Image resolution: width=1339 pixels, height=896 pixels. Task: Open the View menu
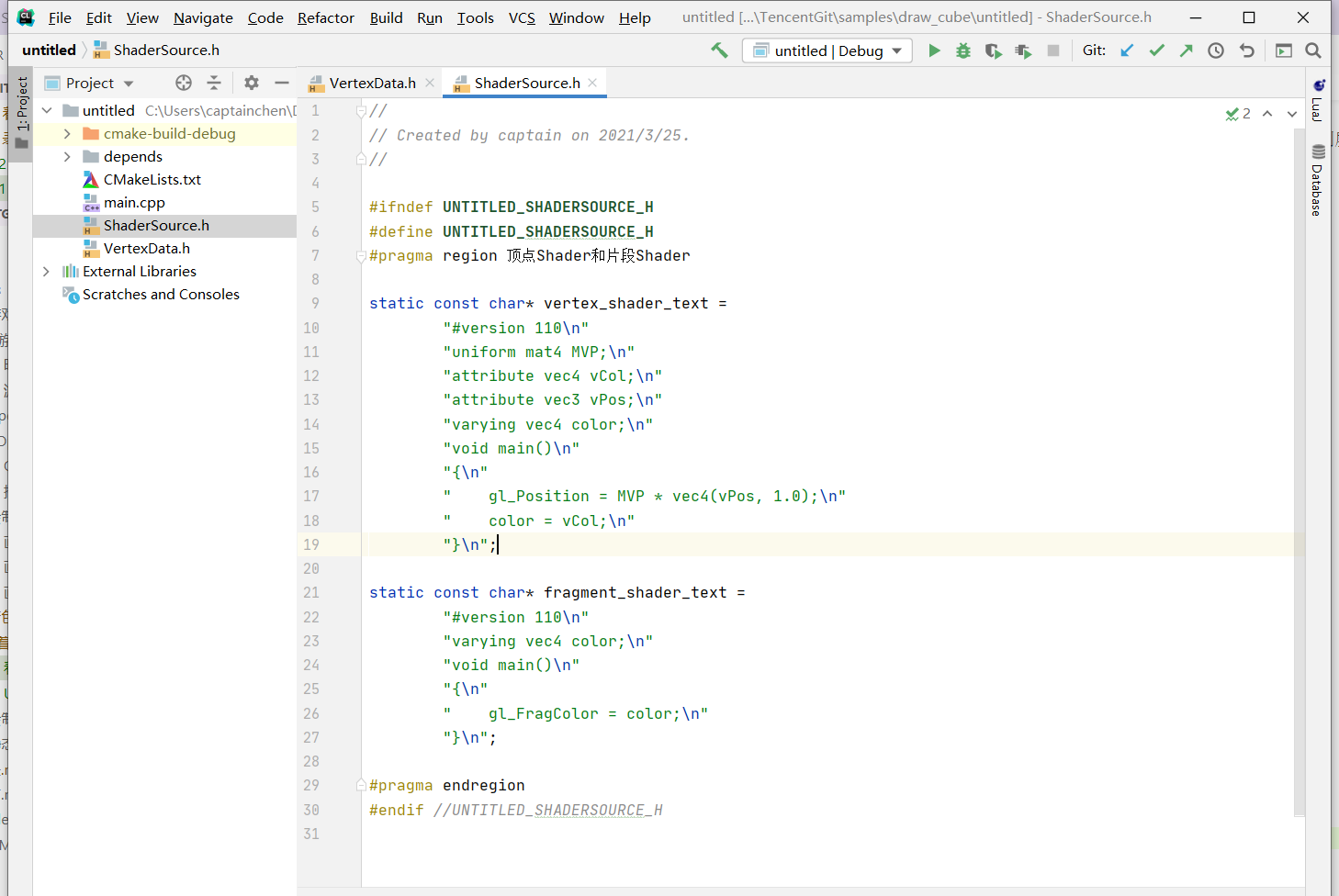[142, 17]
